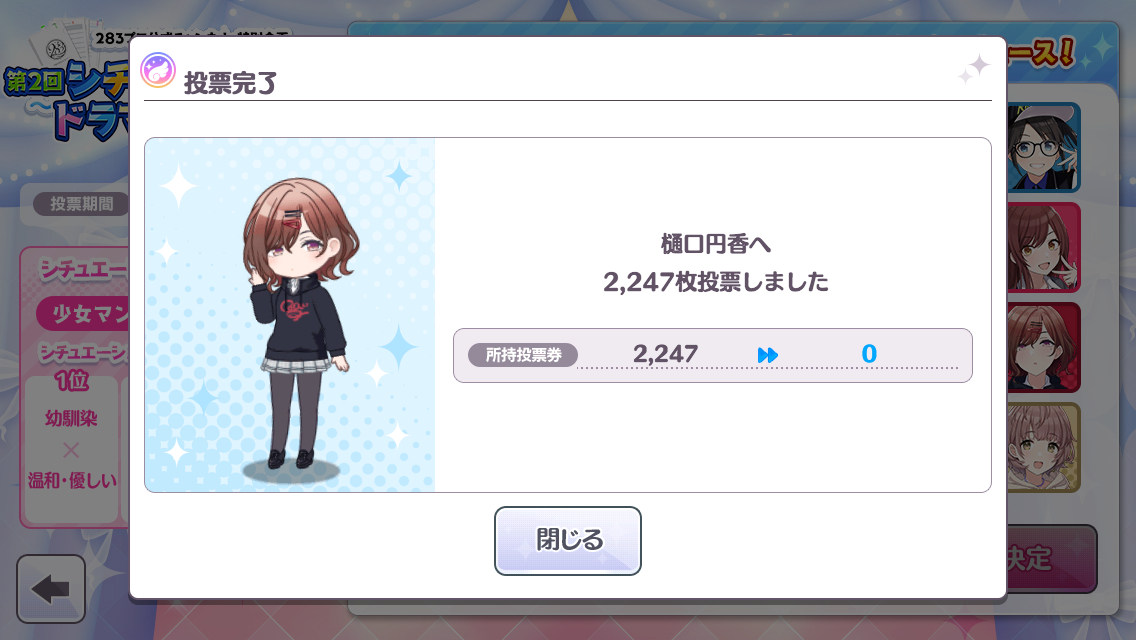The width and height of the screenshot is (1136, 640).
Task: Click the remaining tickets value 0
Action: pyautogui.click(x=869, y=354)
